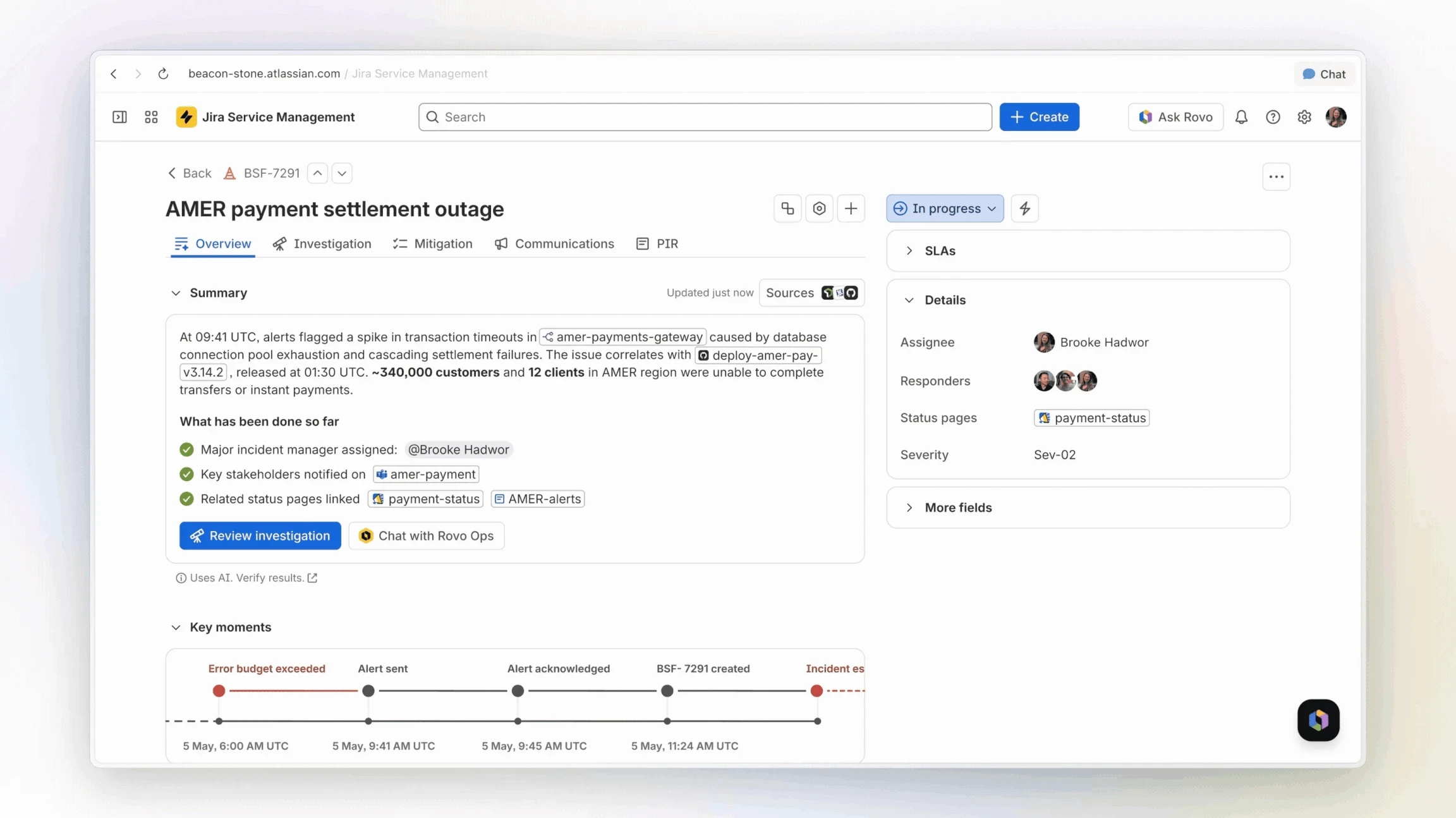The height and width of the screenshot is (818, 1456).
Task: Open the user profile avatar
Action: tap(1336, 117)
